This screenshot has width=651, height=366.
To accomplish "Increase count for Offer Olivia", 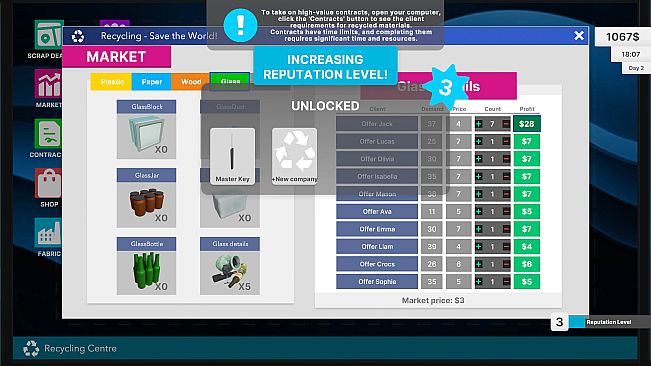I will click(x=479, y=159).
